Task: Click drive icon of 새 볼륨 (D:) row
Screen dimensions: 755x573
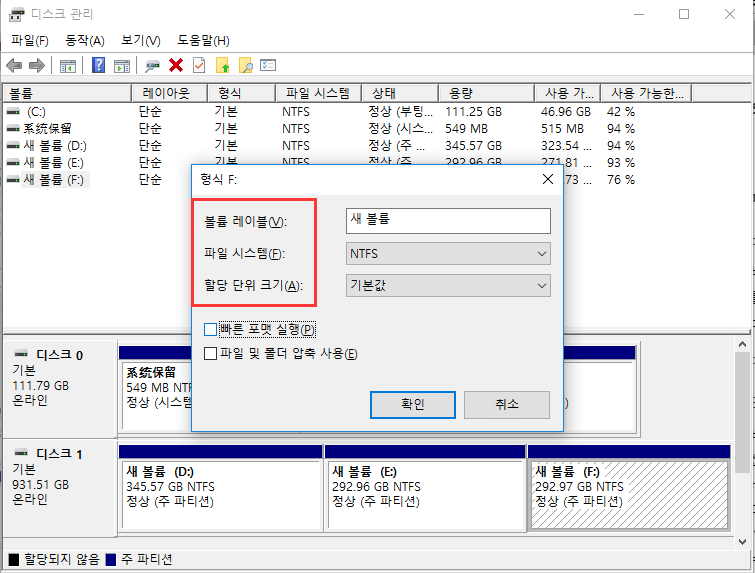Action: click(x=13, y=145)
